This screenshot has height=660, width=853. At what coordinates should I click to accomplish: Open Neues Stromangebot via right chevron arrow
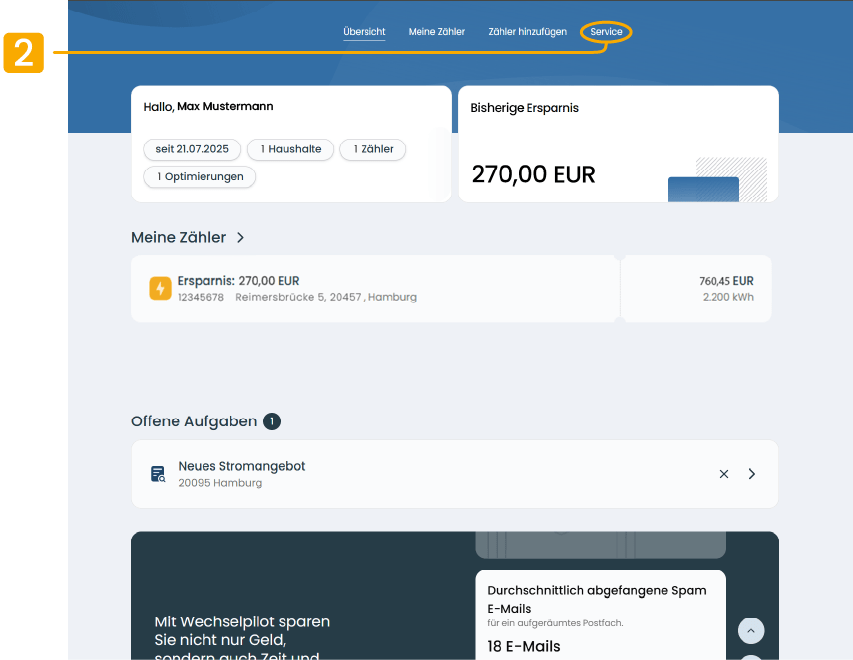(752, 474)
